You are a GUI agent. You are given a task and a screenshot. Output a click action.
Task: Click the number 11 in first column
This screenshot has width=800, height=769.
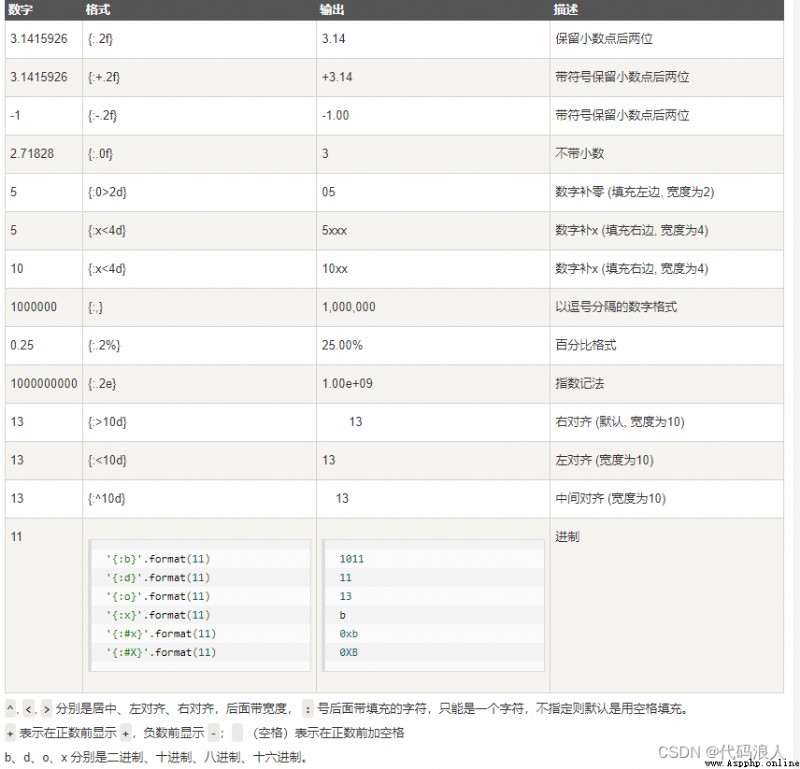coord(16,536)
